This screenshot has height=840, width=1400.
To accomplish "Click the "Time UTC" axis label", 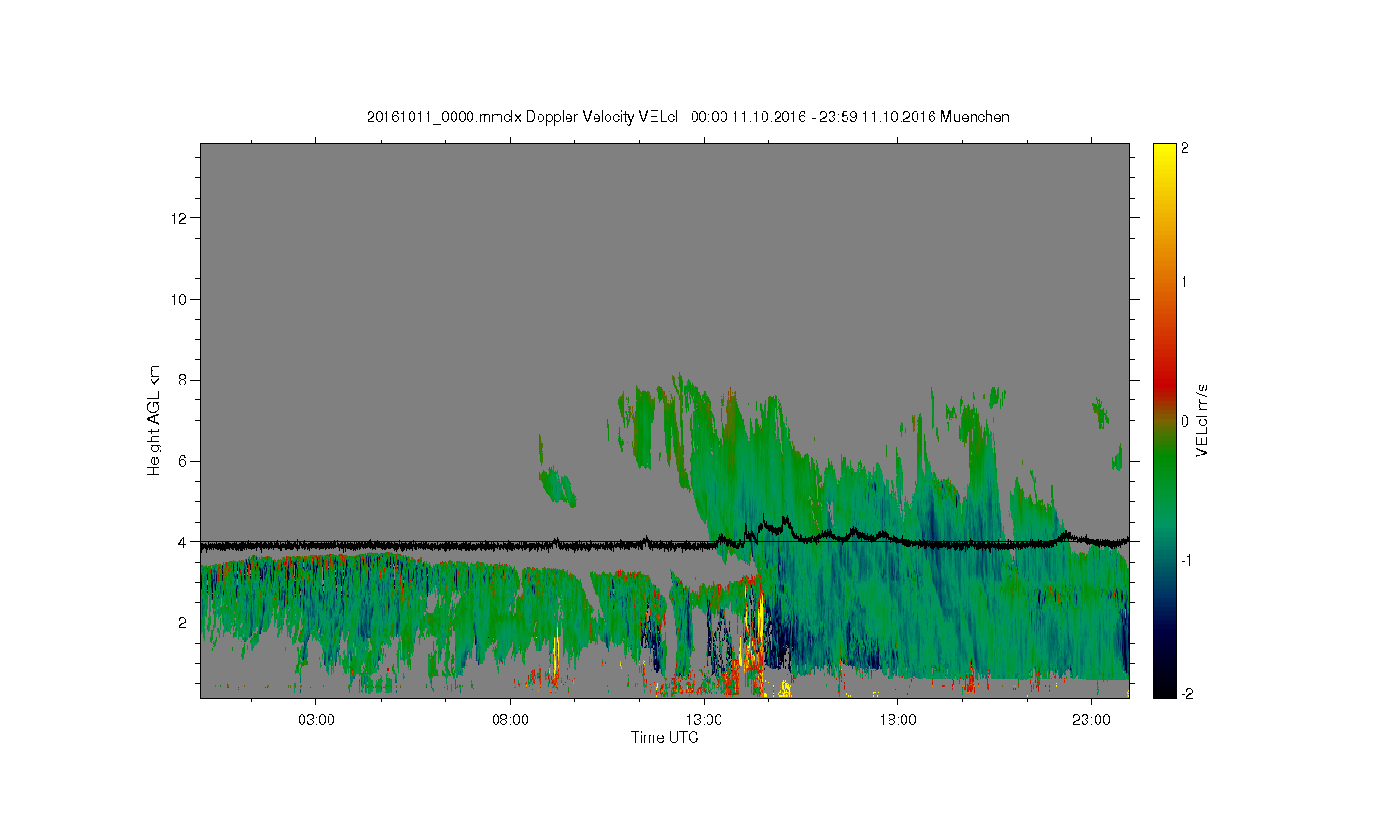I will (x=665, y=737).
